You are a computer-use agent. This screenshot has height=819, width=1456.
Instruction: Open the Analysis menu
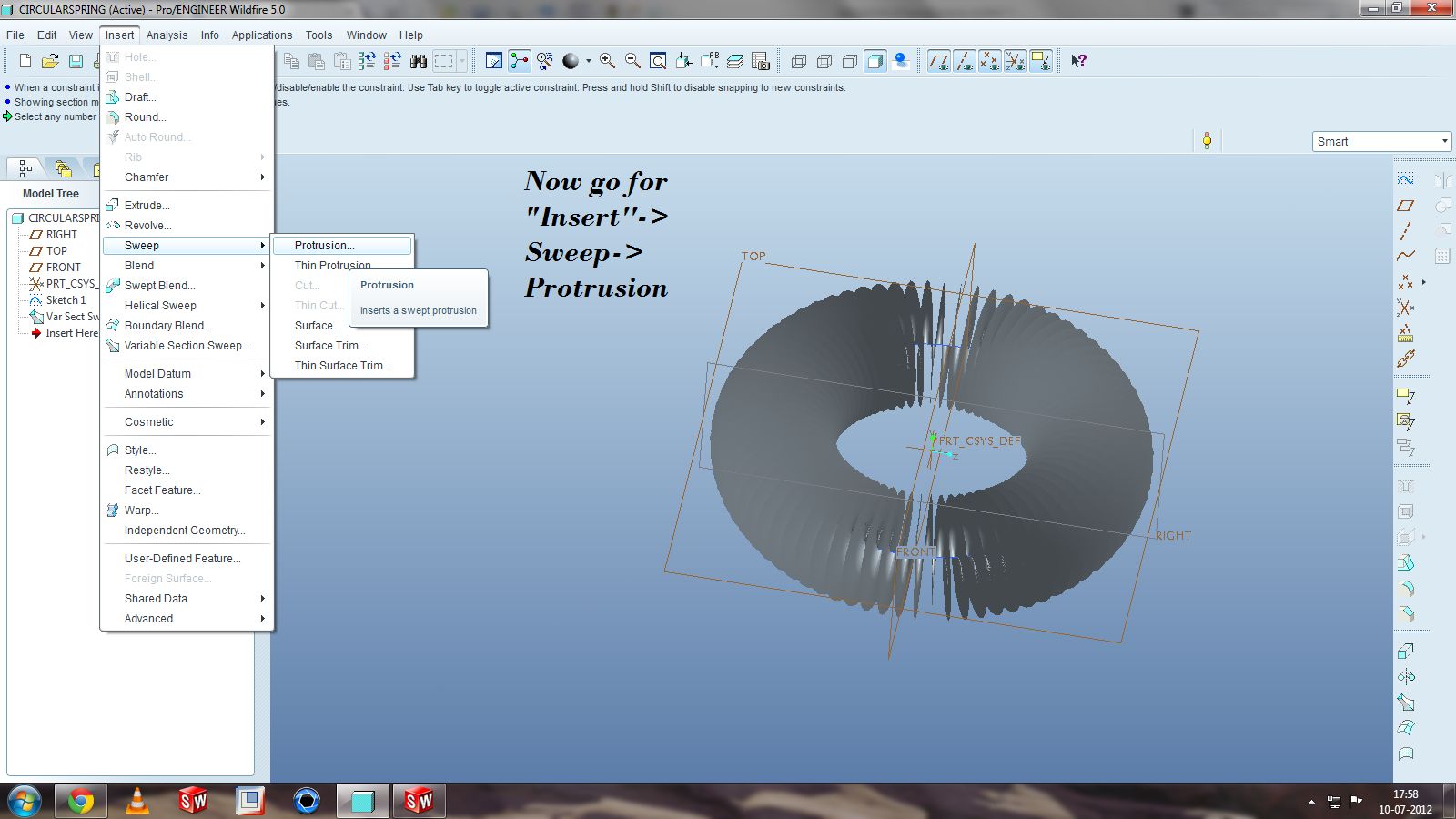click(167, 35)
